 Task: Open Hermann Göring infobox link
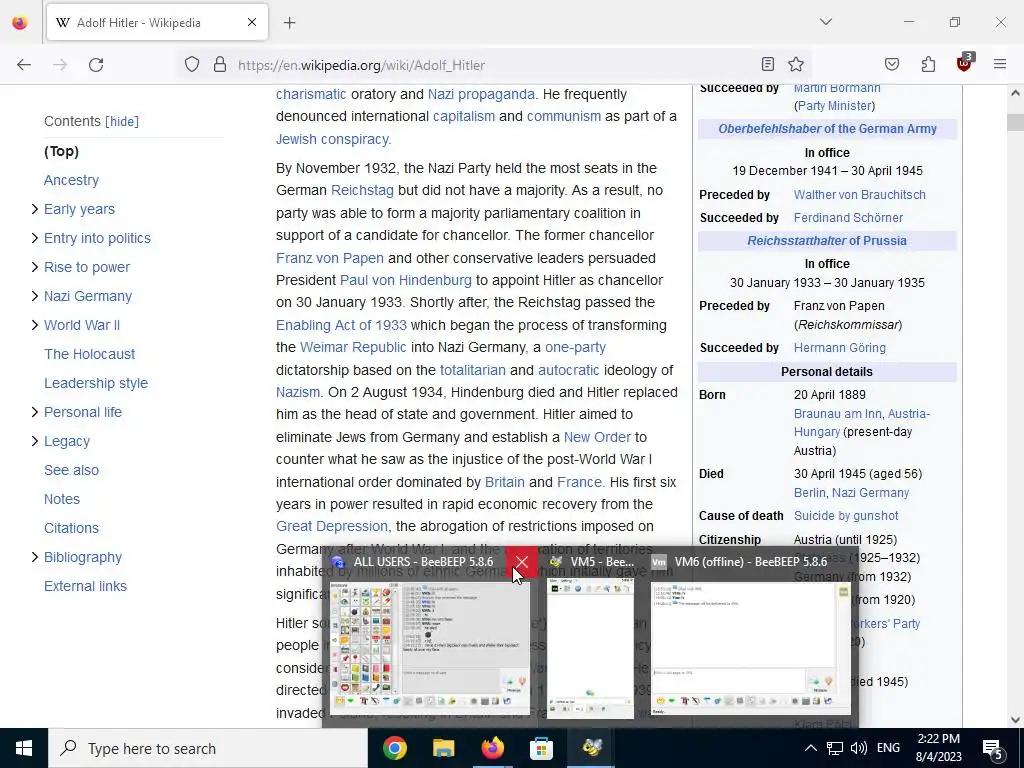tap(840, 348)
